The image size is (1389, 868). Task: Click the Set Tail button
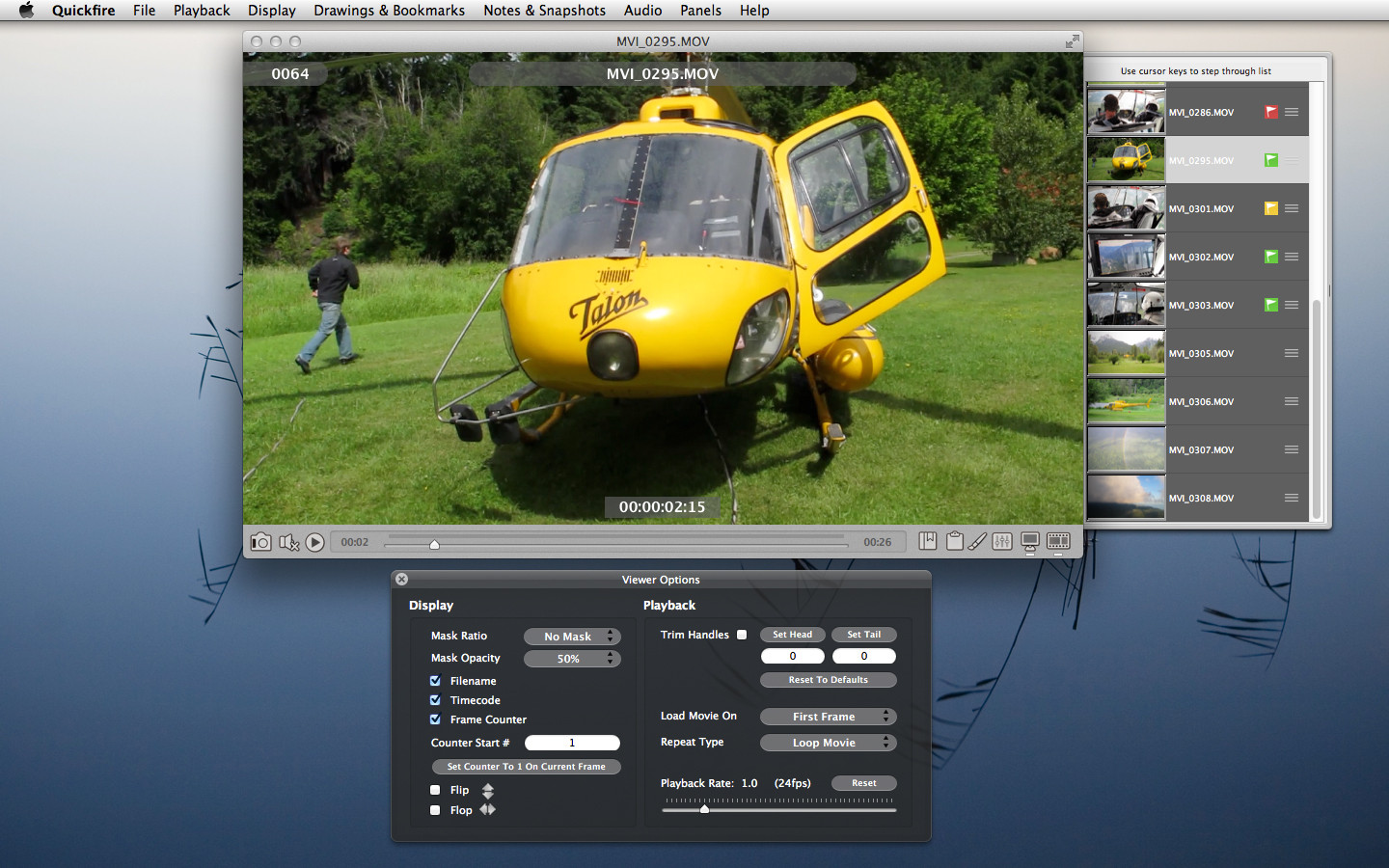864,635
